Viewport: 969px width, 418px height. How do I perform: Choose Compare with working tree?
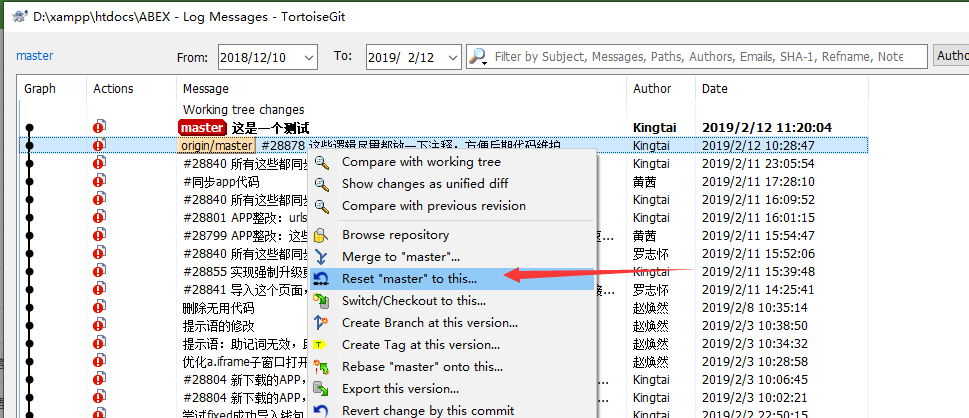click(421, 162)
